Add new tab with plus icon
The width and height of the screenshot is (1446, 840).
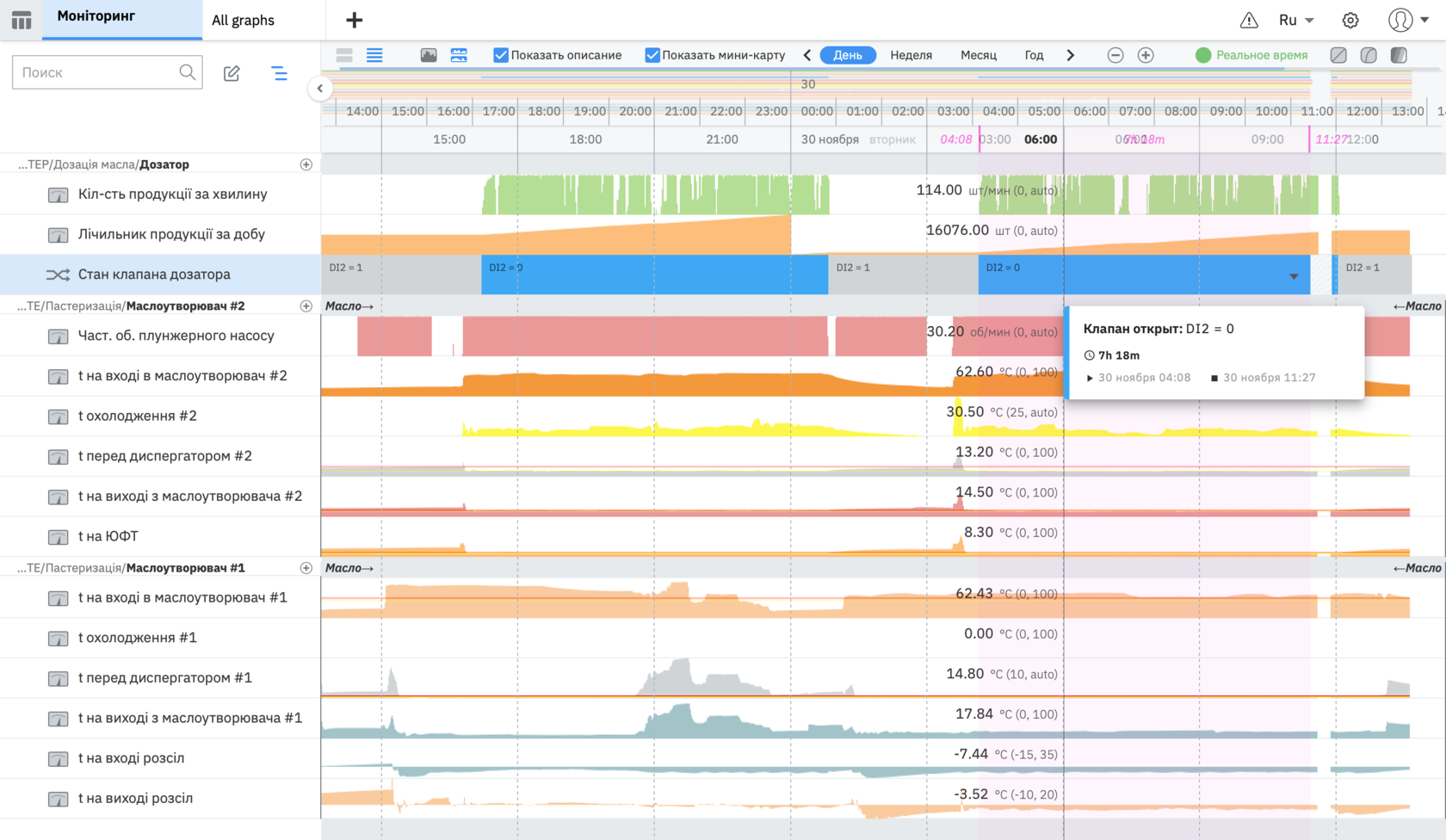354,20
